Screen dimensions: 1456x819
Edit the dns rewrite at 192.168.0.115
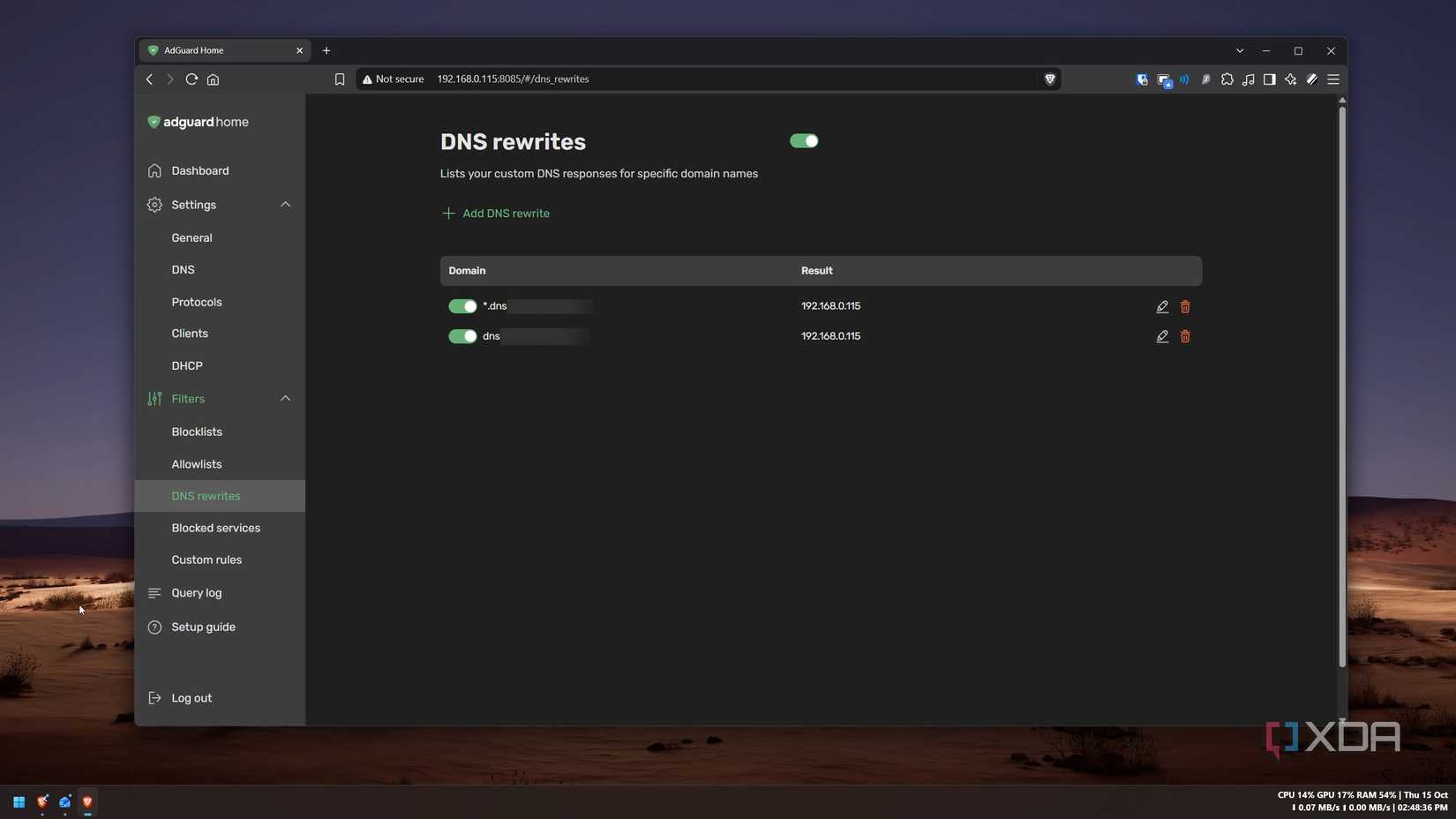click(1162, 336)
